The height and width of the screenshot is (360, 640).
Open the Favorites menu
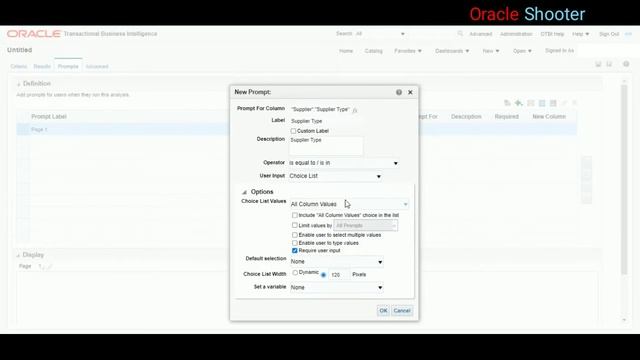click(408, 51)
